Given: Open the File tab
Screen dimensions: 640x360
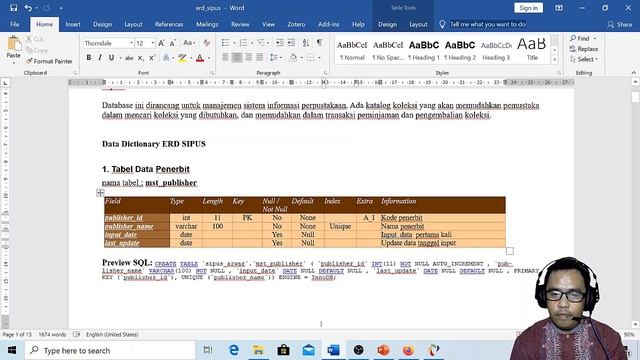Looking at the screenshot, I should [15, 24].
